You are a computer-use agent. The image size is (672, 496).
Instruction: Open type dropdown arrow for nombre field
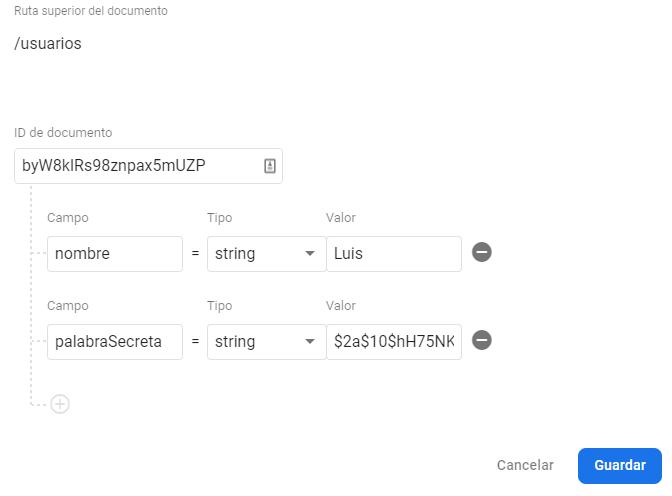[x=310, y=254]
